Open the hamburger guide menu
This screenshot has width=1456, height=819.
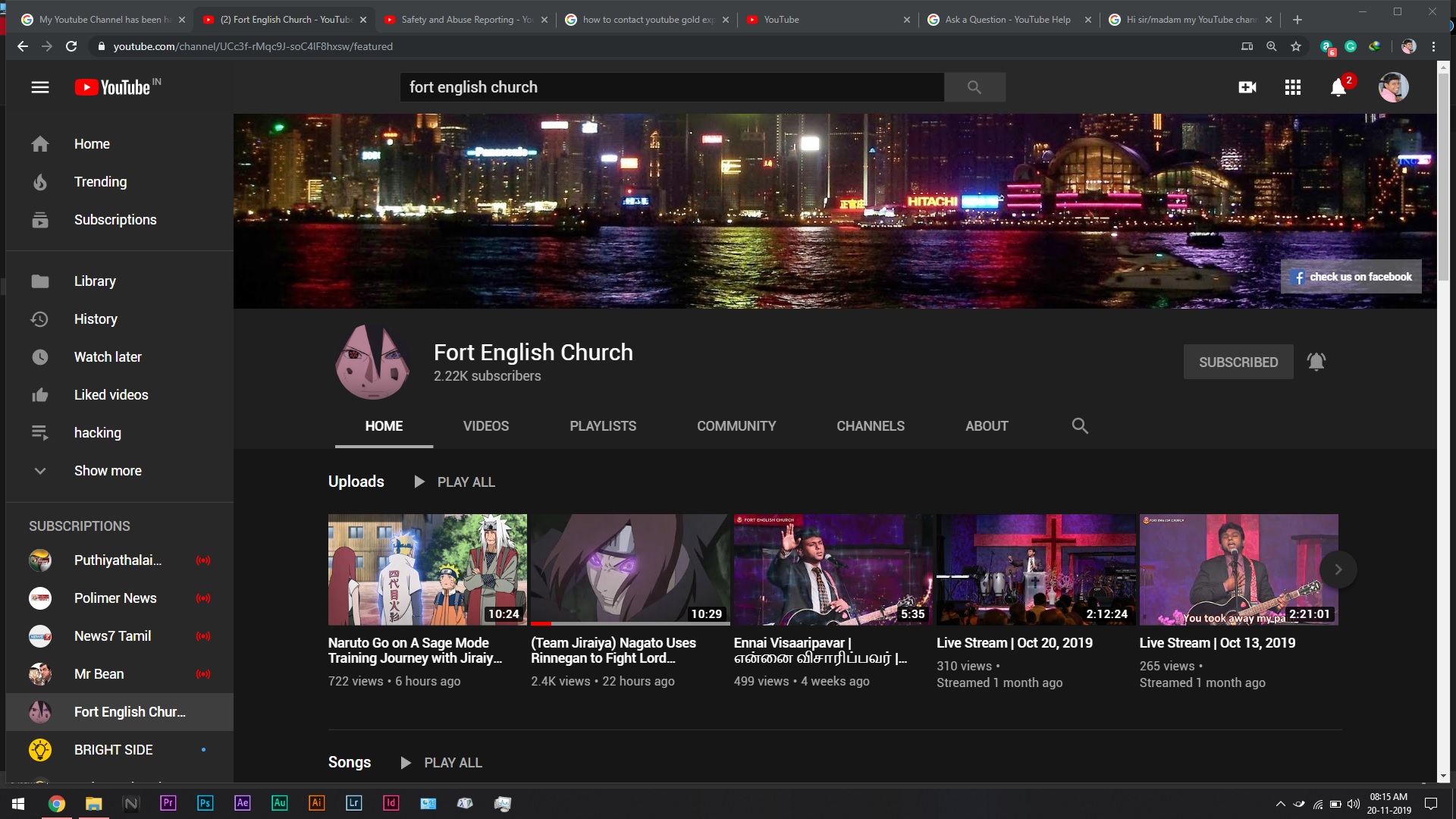pos(40,87)
